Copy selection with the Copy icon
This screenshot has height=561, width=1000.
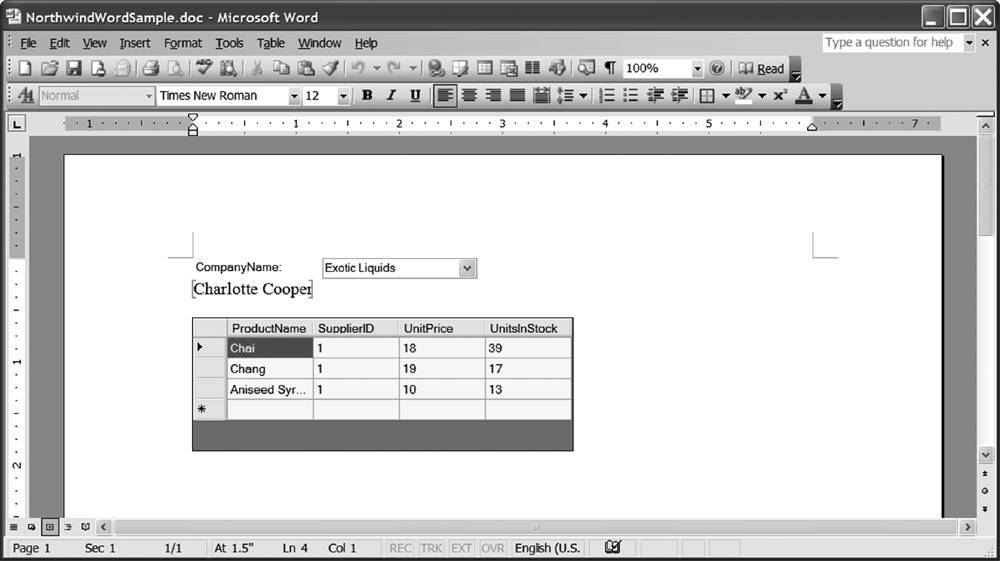point(281,68)
